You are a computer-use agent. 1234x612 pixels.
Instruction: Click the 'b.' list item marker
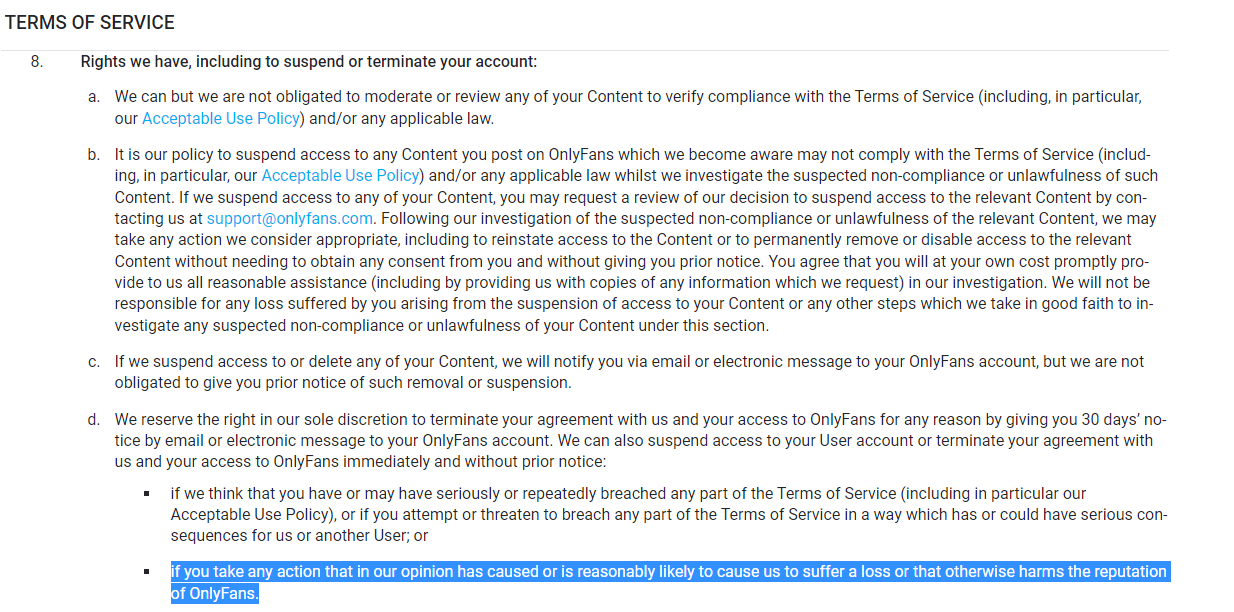point(94,154)
